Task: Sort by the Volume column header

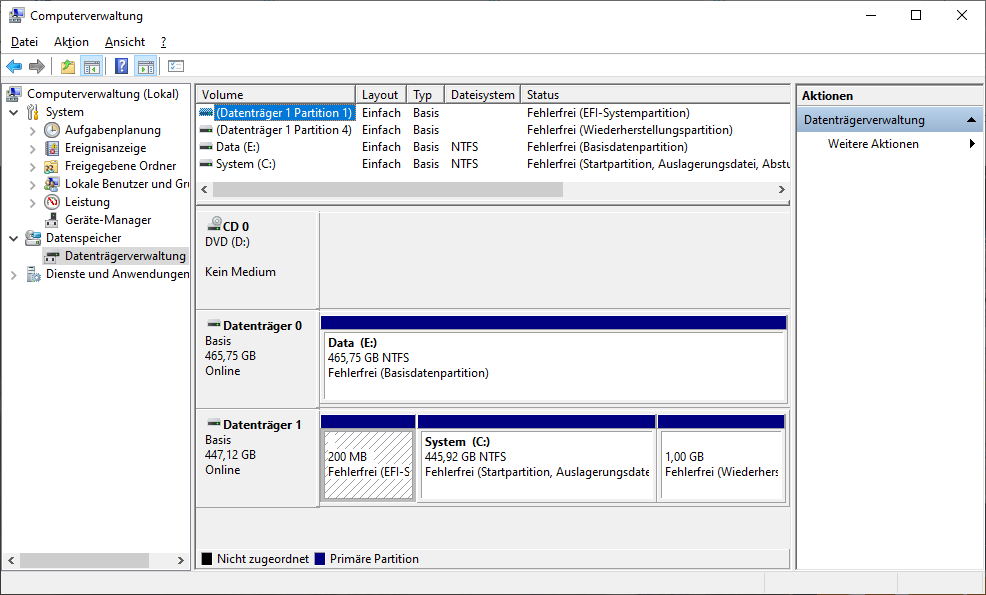Action: (x=276, y=94)
